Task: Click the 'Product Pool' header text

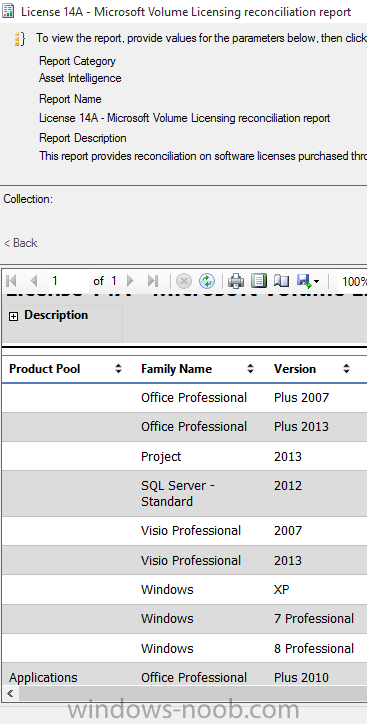Action: coord(45,368)
